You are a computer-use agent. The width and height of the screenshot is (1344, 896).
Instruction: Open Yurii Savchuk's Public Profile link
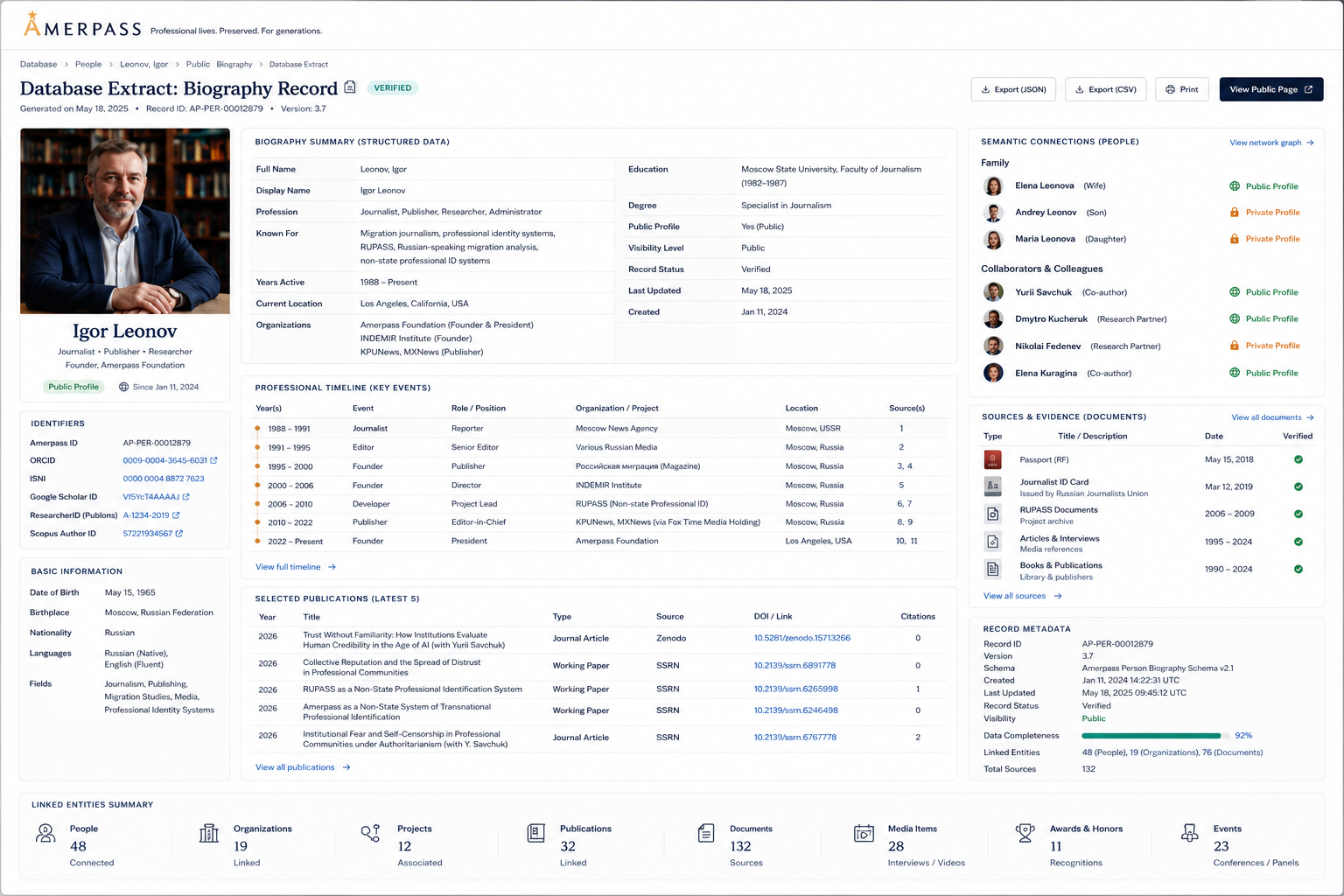coord(1271,292)
